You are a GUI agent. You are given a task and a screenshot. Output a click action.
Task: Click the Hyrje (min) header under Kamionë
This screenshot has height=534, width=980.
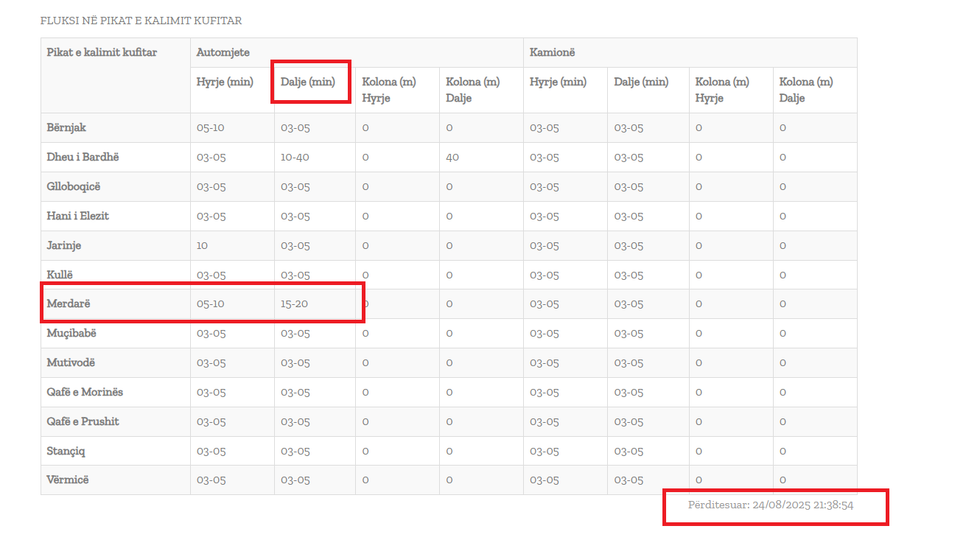pyautogui.click(x=558, y=82)
